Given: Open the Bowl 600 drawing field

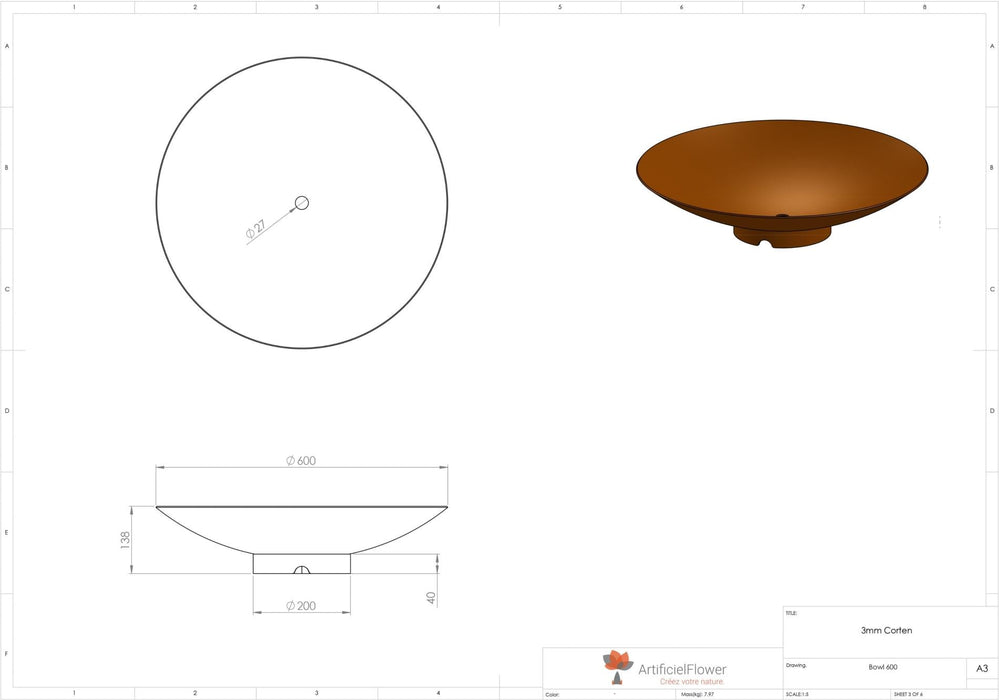Looking at the screenshot, I should coord(883,665).
